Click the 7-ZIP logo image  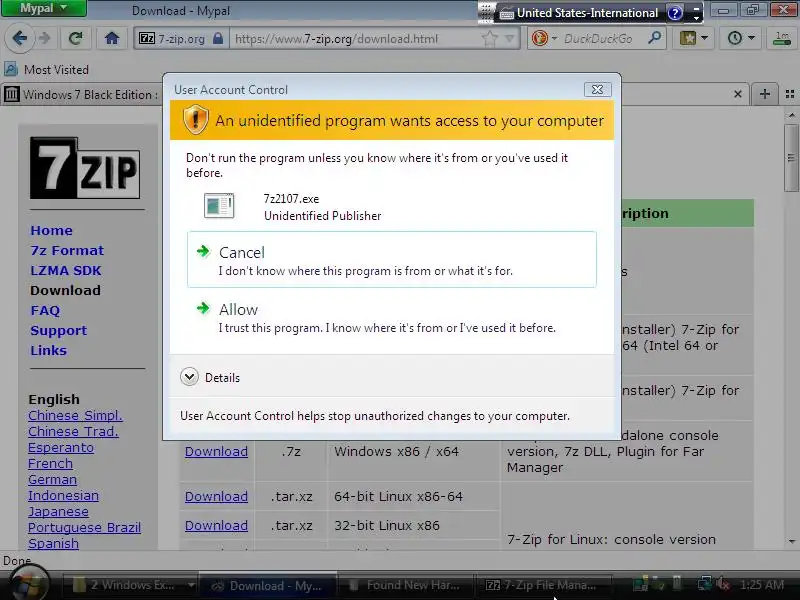85,168
